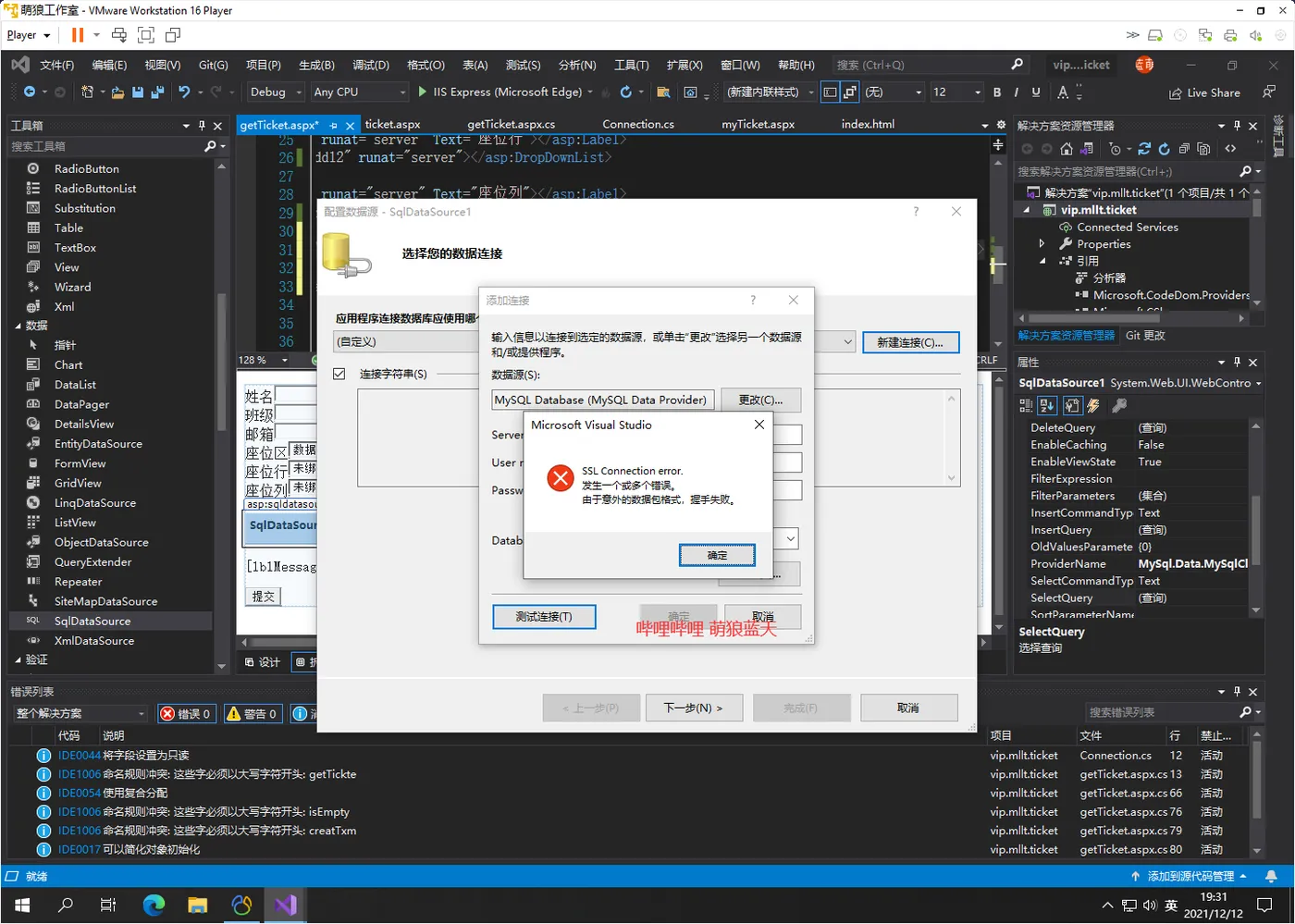This screenshot has width=1295, height=924.
Task: Click the 搜索 (Ctrl+Q) search box
Action: click(929, 65)
